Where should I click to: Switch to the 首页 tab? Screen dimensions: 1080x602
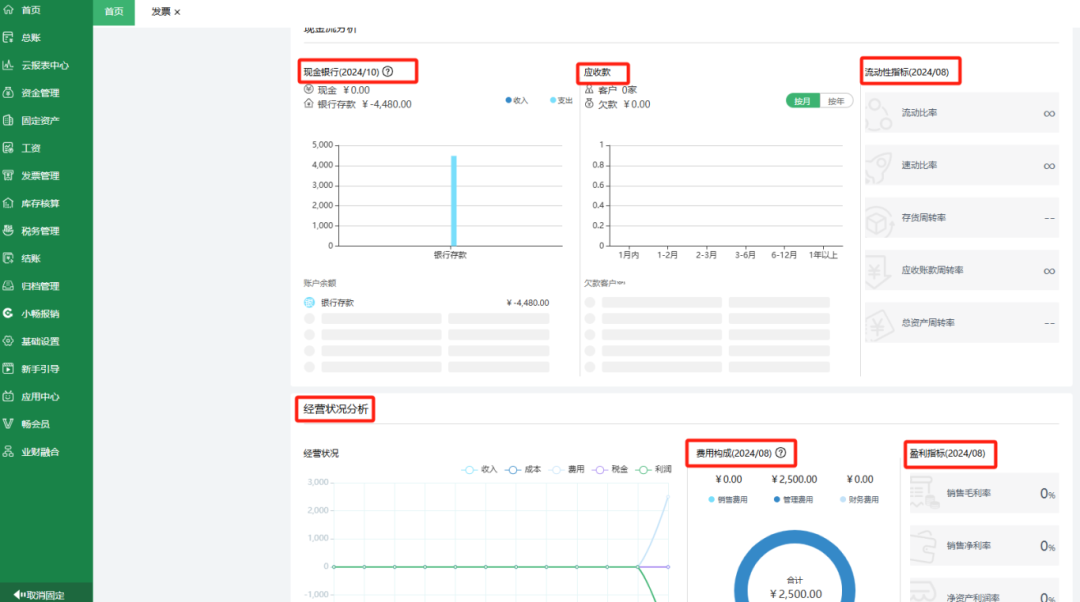click(114, 12)
